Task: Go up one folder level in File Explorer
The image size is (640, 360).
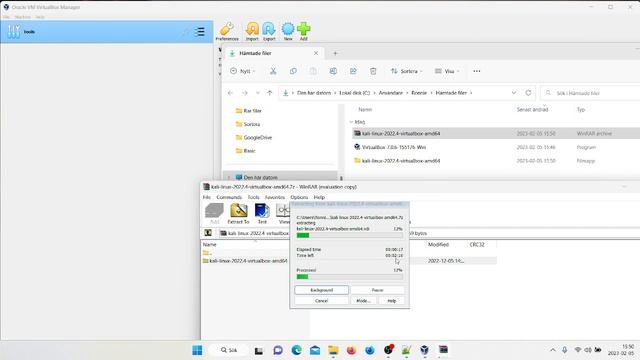Action: tap(270, 93)
